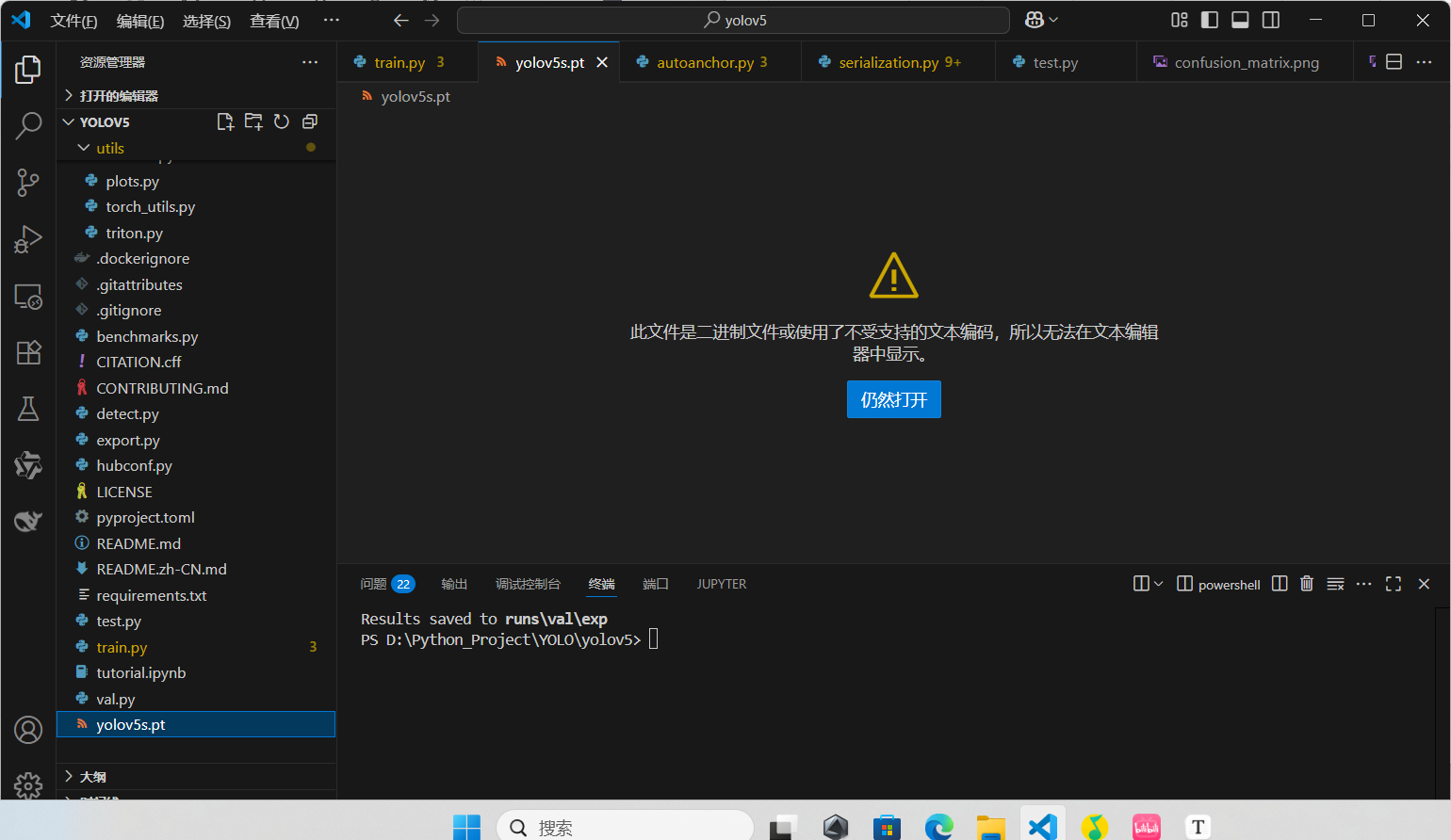Collapse all folders in explorer
This screenshot has width=1451, height=840.
click(310, 121)
